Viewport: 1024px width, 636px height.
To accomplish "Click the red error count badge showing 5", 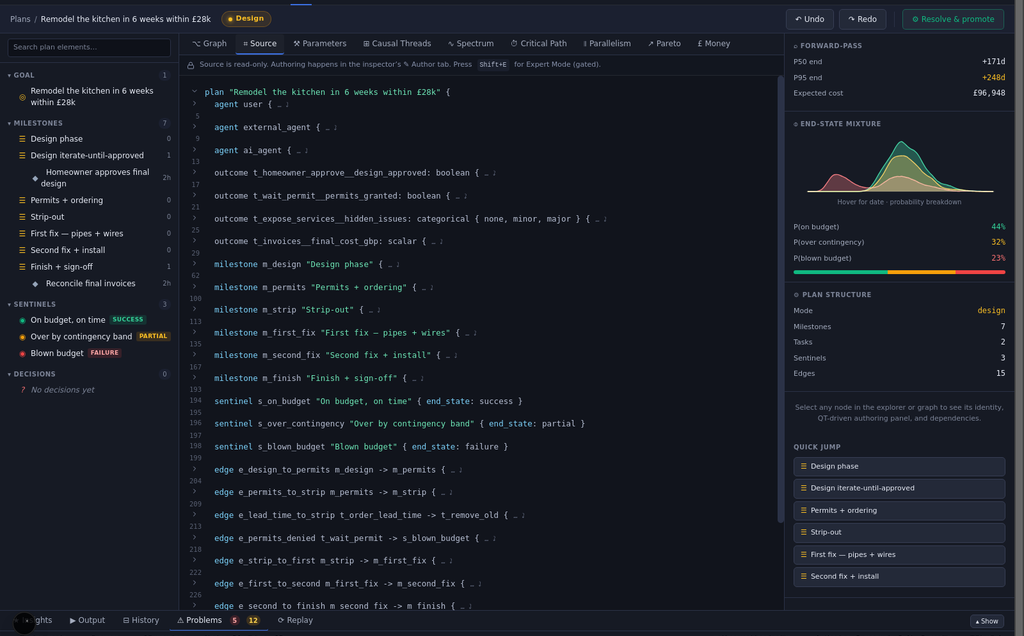I will coord(234,620).
